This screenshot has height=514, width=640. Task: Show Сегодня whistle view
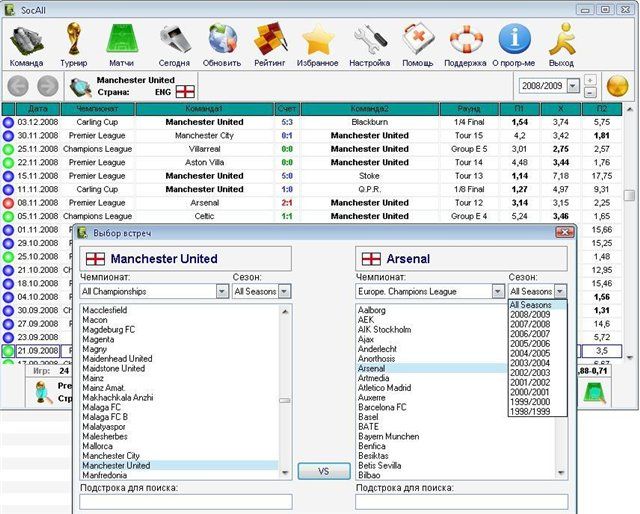[174, 45]
